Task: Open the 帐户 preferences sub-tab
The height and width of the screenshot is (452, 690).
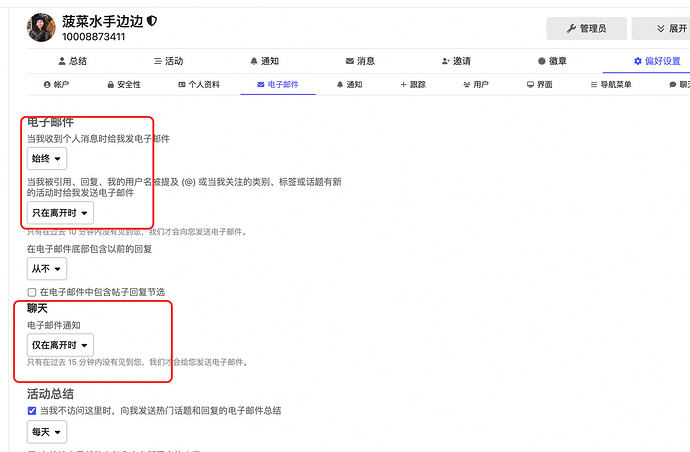Action: (x=56, y=85)
